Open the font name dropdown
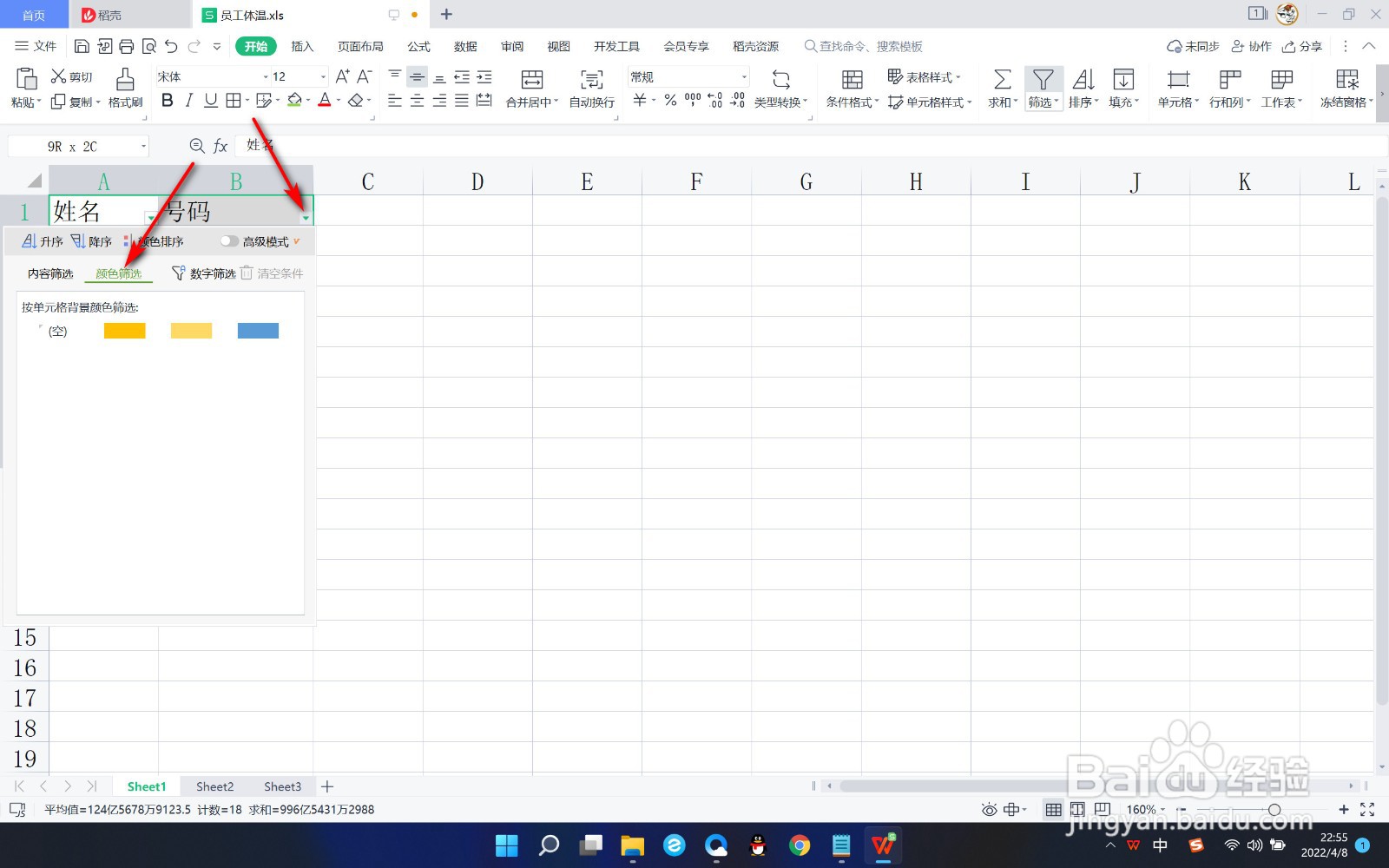 [x=266, y=76]
